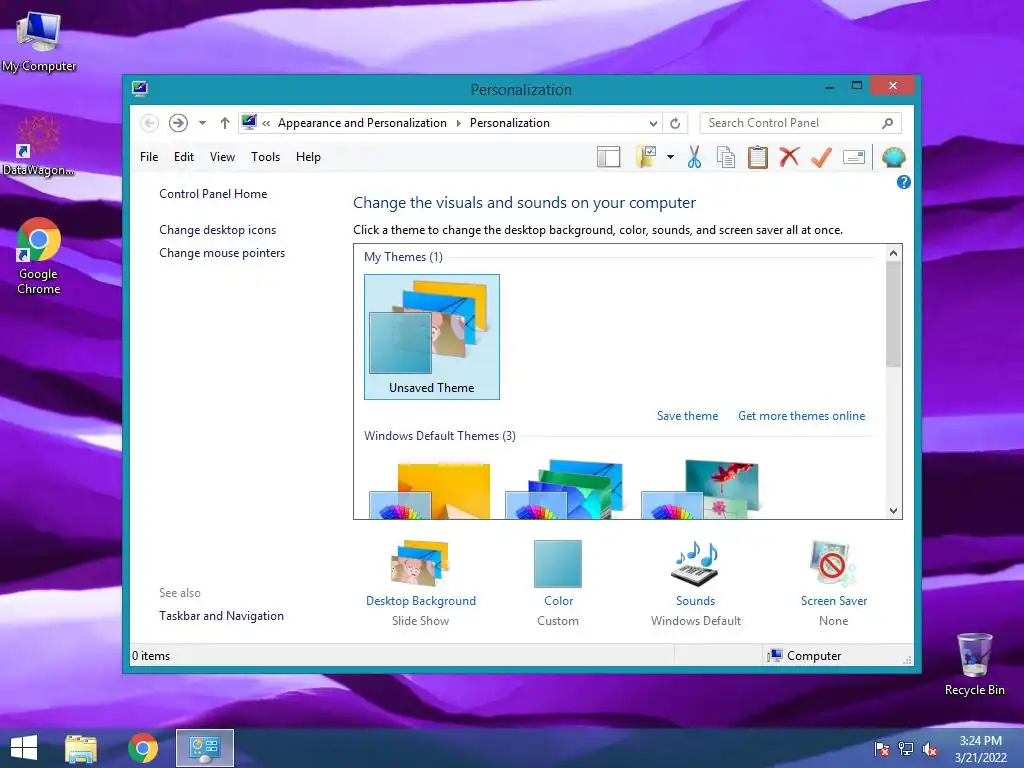
Task: Click the search magnifier icon
Action: click(888, 123)
